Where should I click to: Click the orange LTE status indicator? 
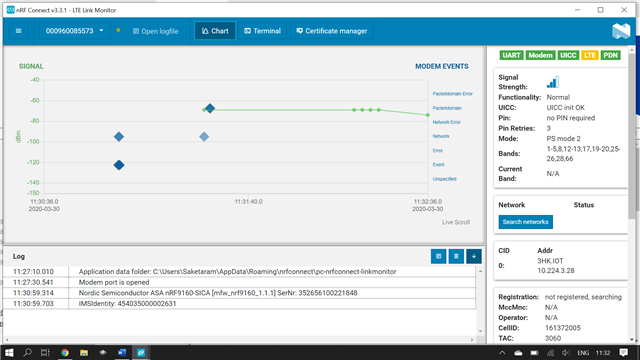589,56
